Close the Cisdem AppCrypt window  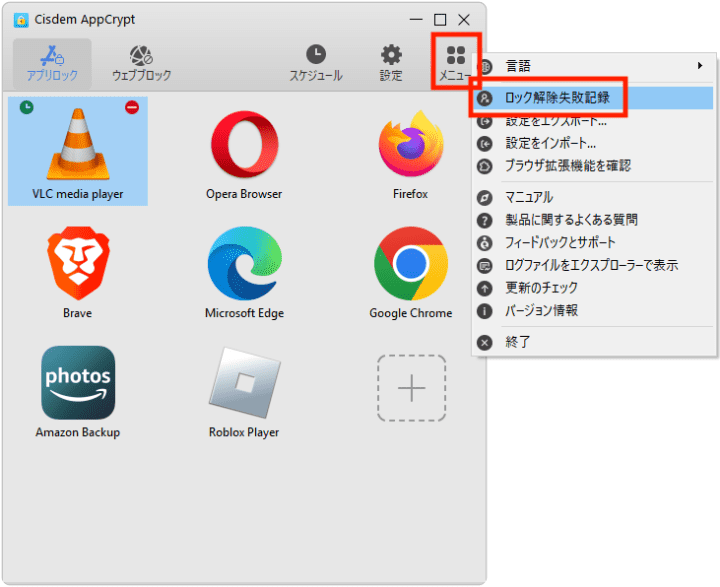point(464,20)
